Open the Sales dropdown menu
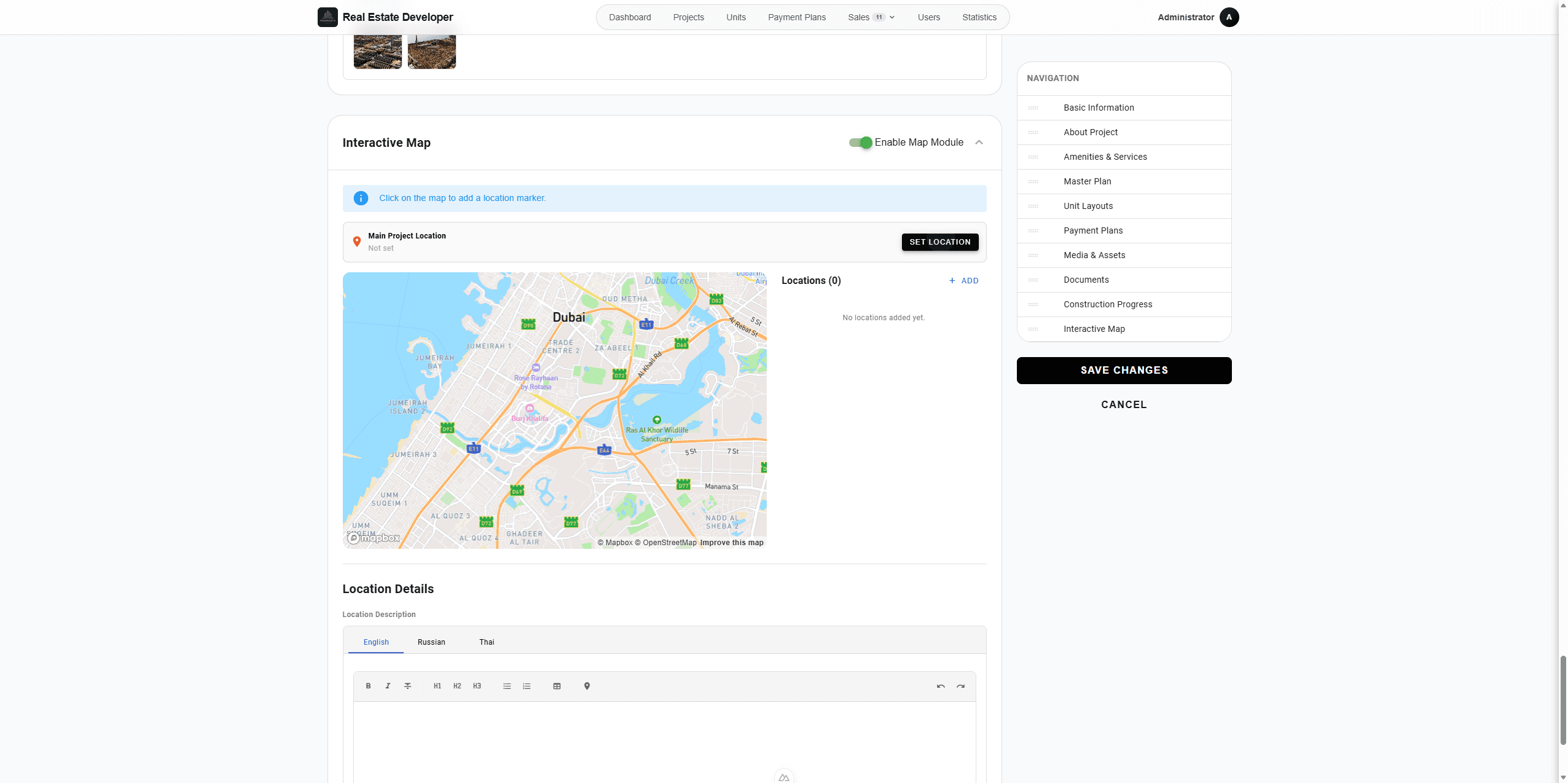 click(x=871, y=17)
